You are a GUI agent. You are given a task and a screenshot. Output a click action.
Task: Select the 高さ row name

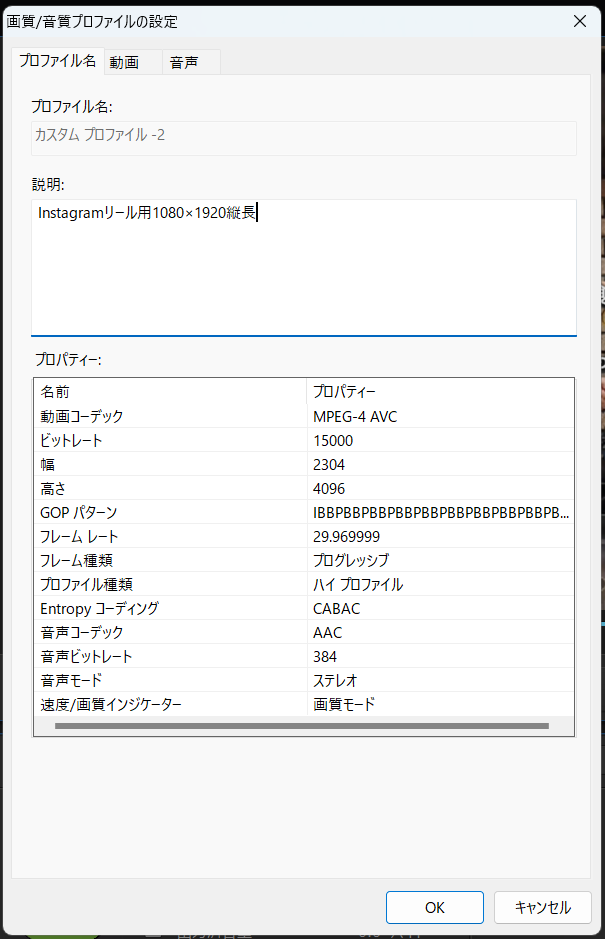click(x=53, y=489)
